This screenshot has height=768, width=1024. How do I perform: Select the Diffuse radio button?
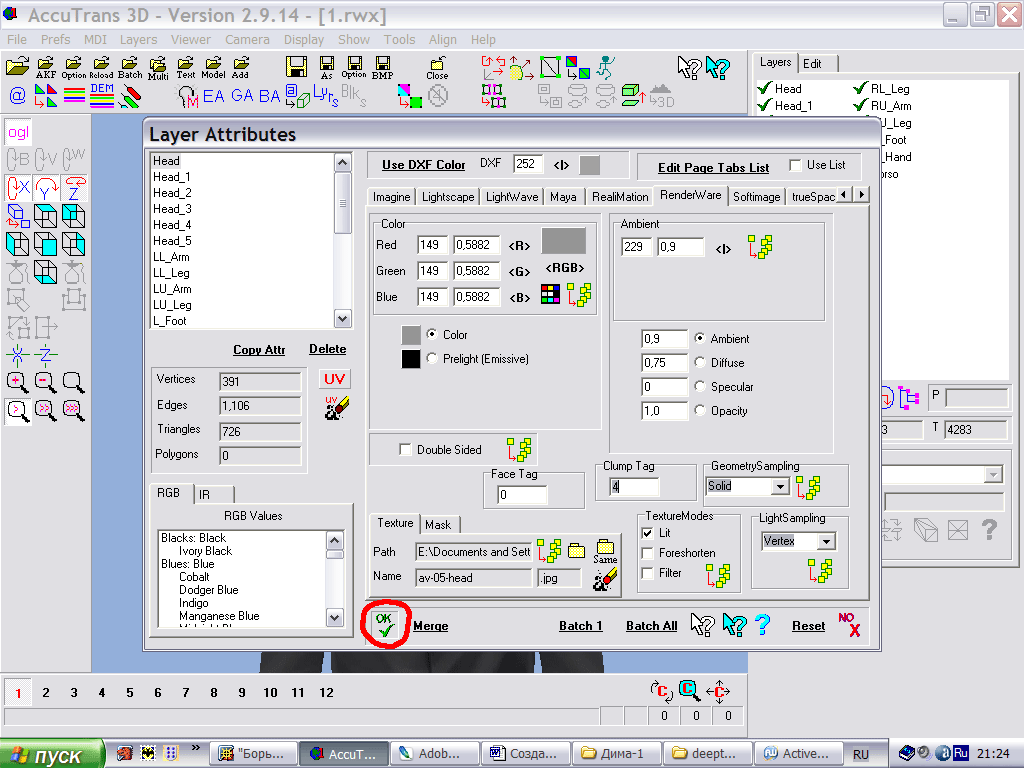click(699, 362)
